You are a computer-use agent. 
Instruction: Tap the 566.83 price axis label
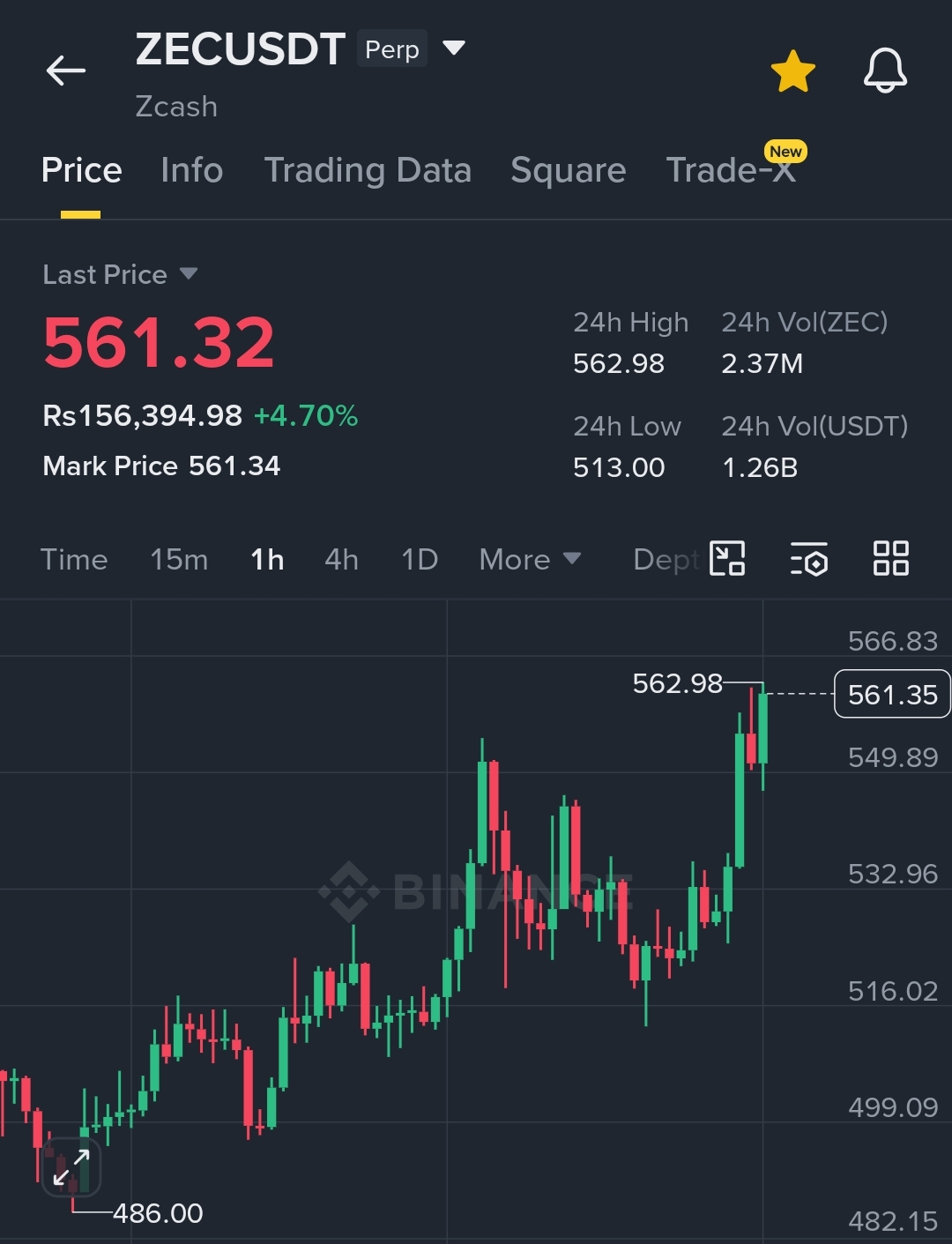(893, 641)
